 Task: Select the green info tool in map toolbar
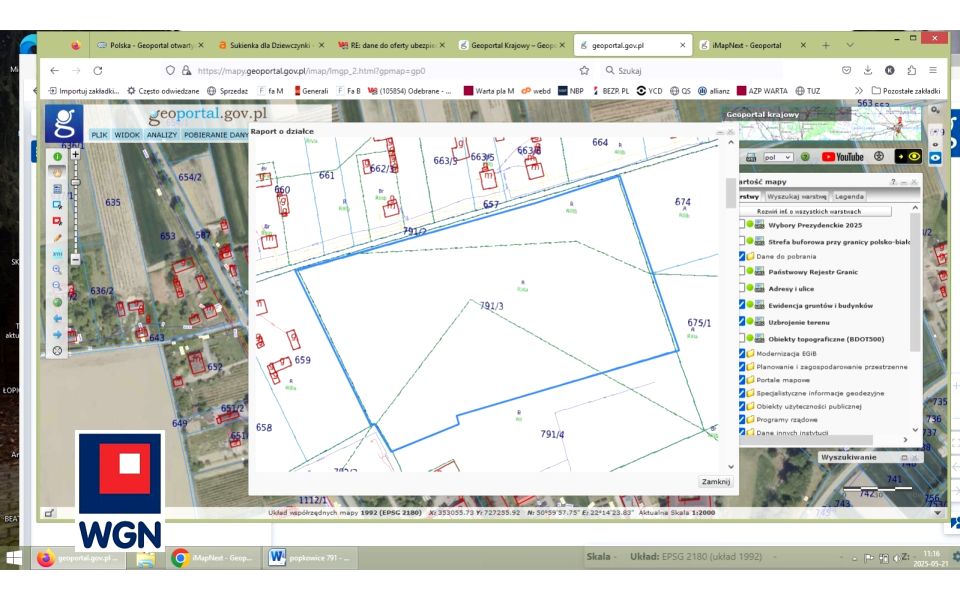click(58, 157)
